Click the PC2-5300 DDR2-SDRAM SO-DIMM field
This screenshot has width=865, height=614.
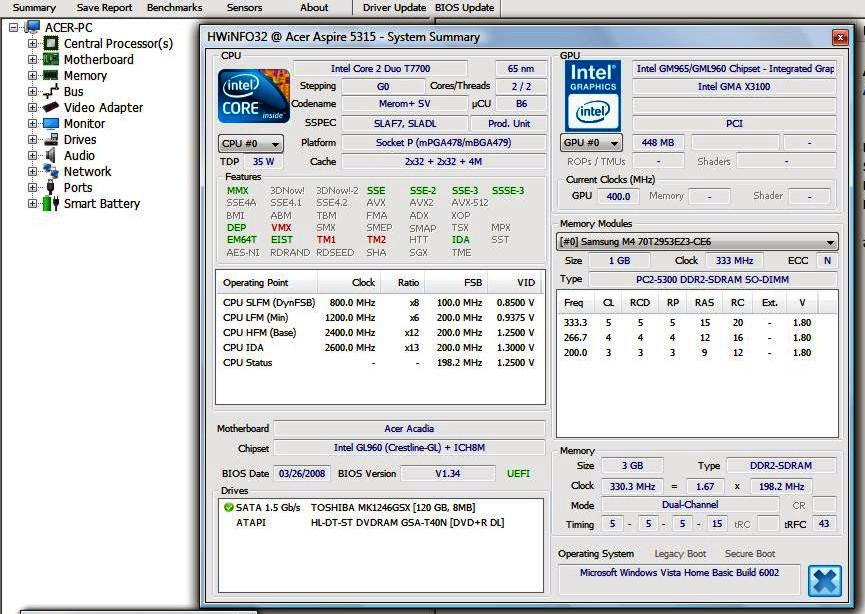point(713,280)
